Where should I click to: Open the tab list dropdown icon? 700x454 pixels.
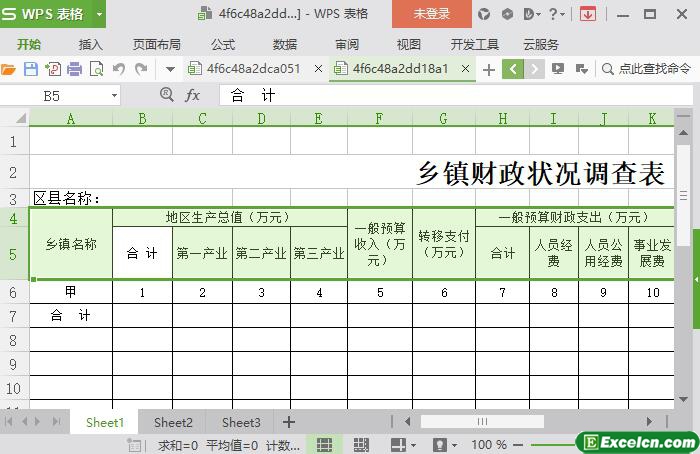click(581, 69)
